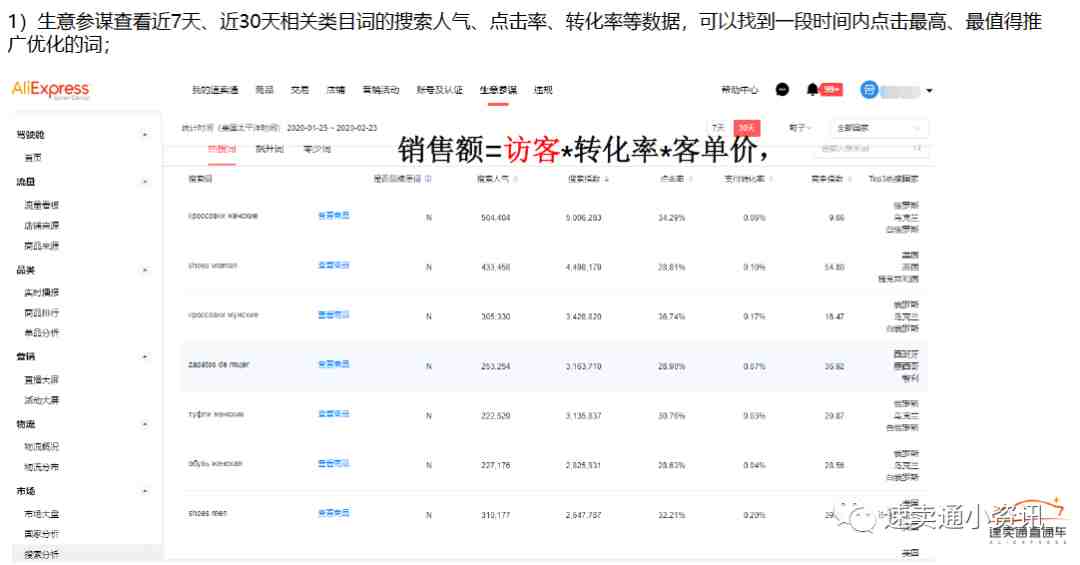Sort by the 支付转化率 column arrow
Viewport: 1080px width, 565px height.
pos(772,179)
